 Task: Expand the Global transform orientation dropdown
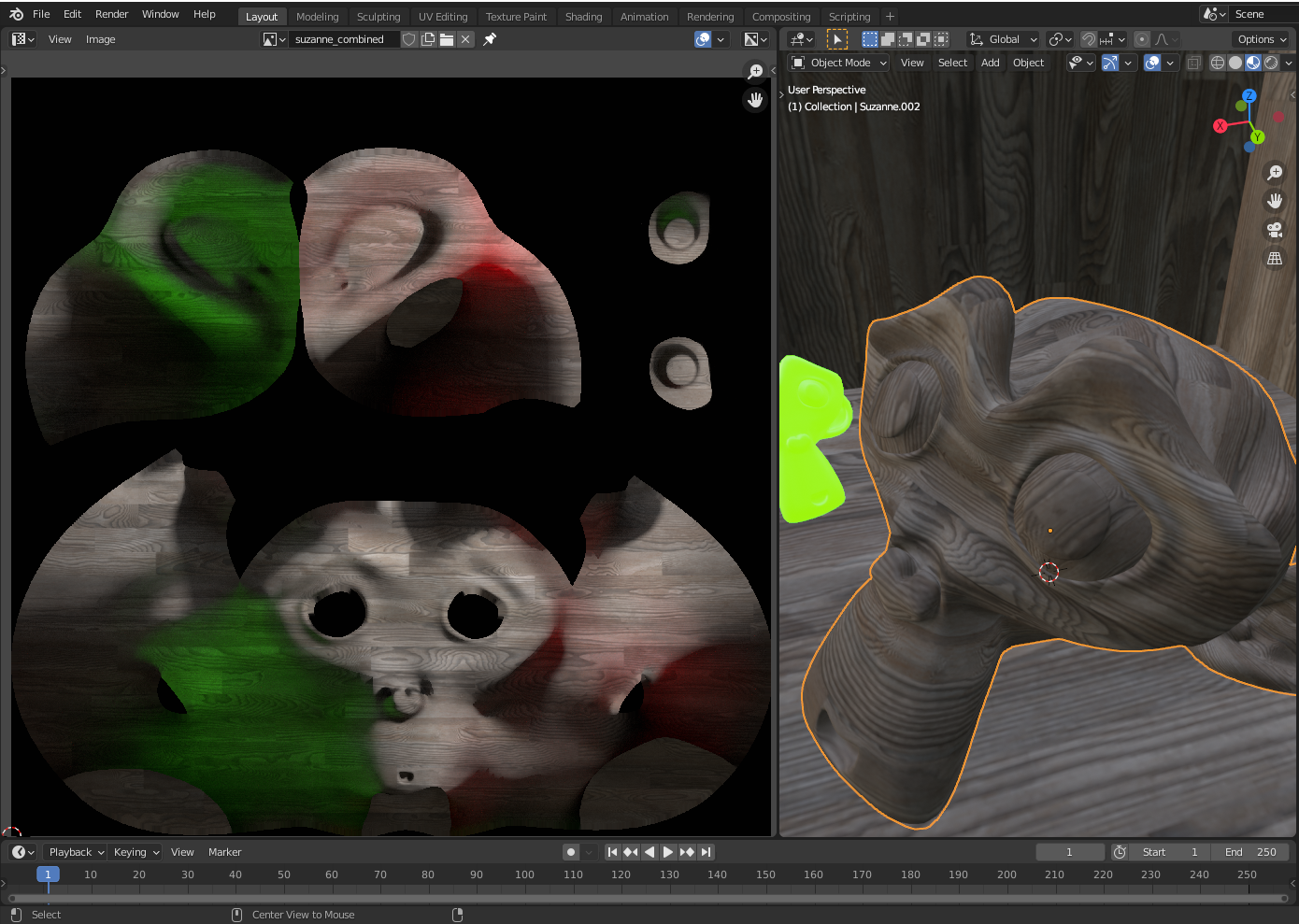1004,39
